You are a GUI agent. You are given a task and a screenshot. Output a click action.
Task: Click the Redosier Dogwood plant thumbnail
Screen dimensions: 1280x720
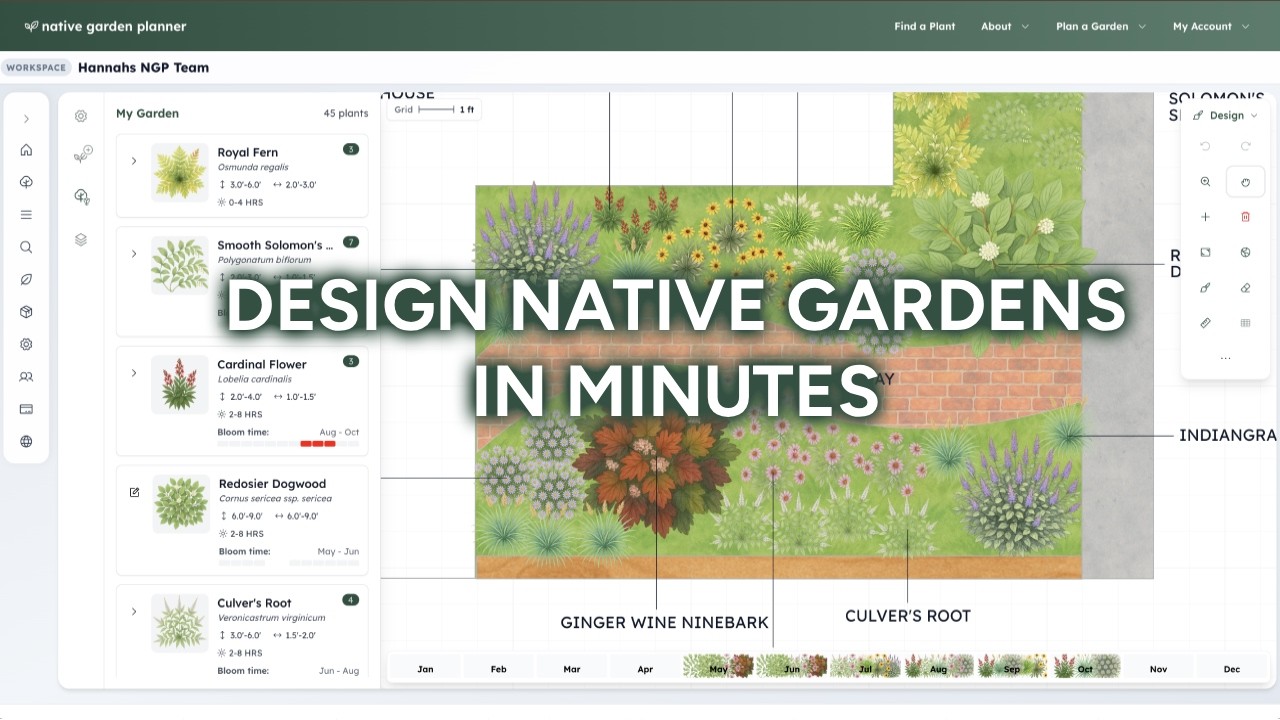click(181, 503)
